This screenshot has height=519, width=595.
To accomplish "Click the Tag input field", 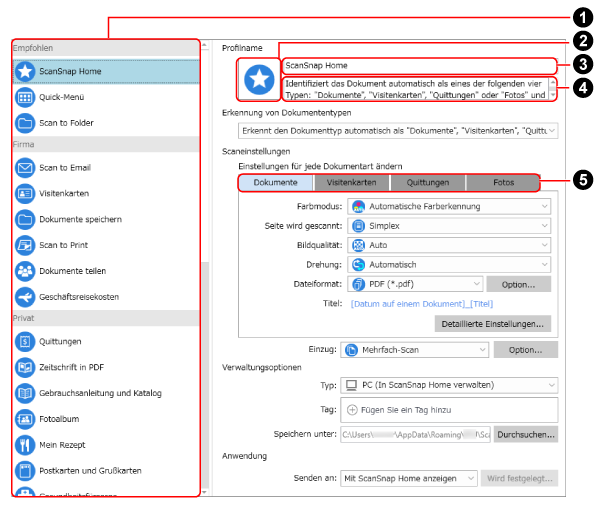I will 449,410.
